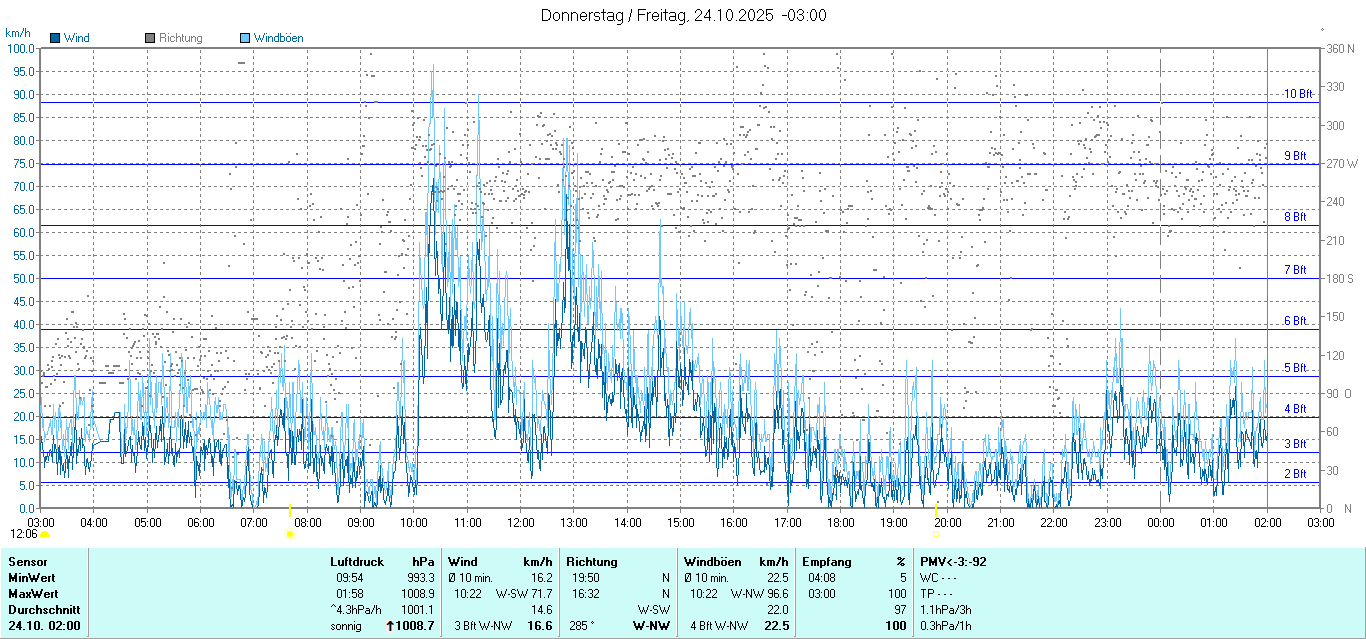Select the 8 Bft threshold label

tap(1296, 217)
